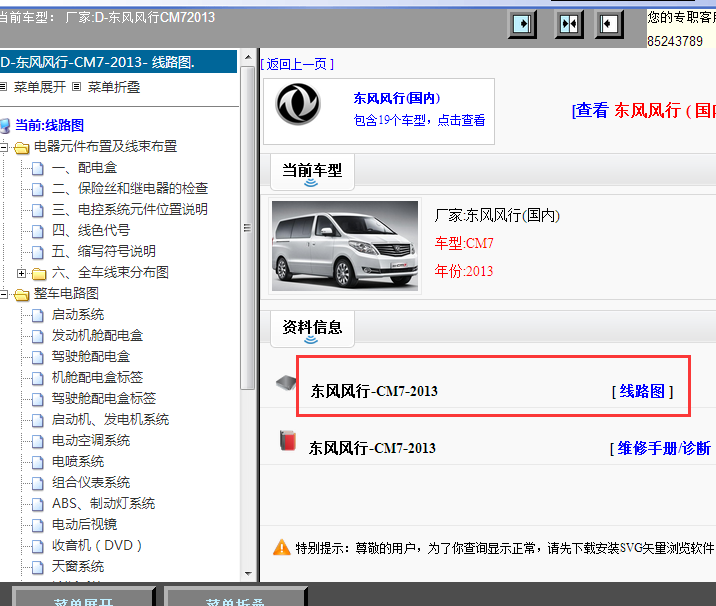This screenshot has width=716, height=606.
Task: Click the SVG warning triangle icon
Action: 282,547
